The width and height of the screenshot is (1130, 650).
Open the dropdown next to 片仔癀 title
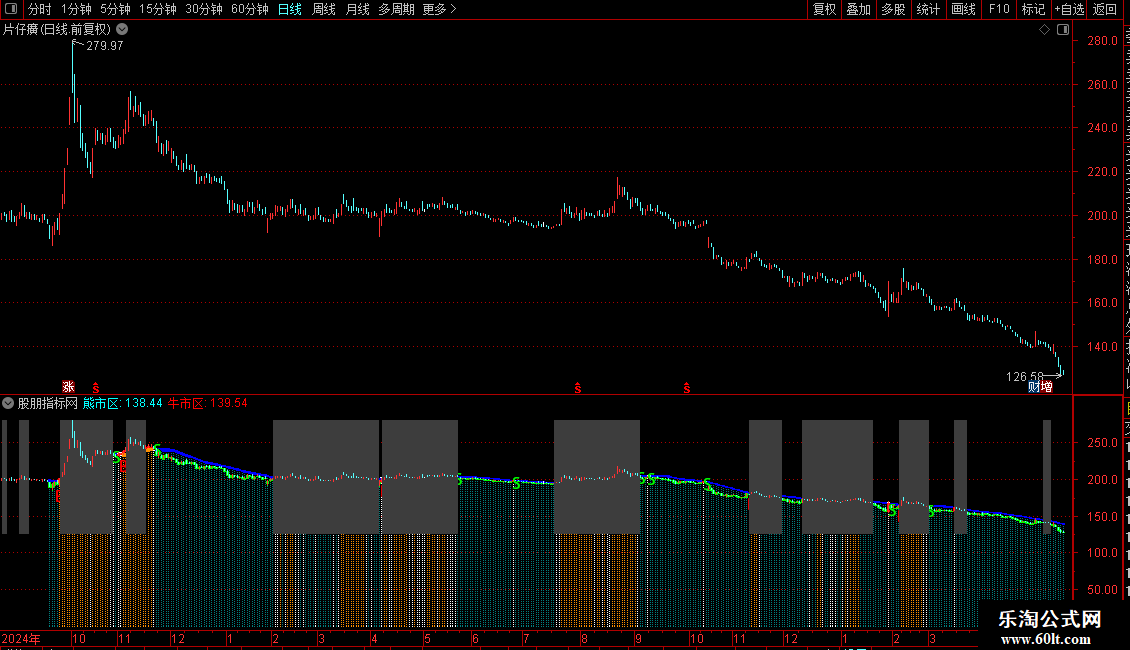pyautogui.click(x=123, y=30)
